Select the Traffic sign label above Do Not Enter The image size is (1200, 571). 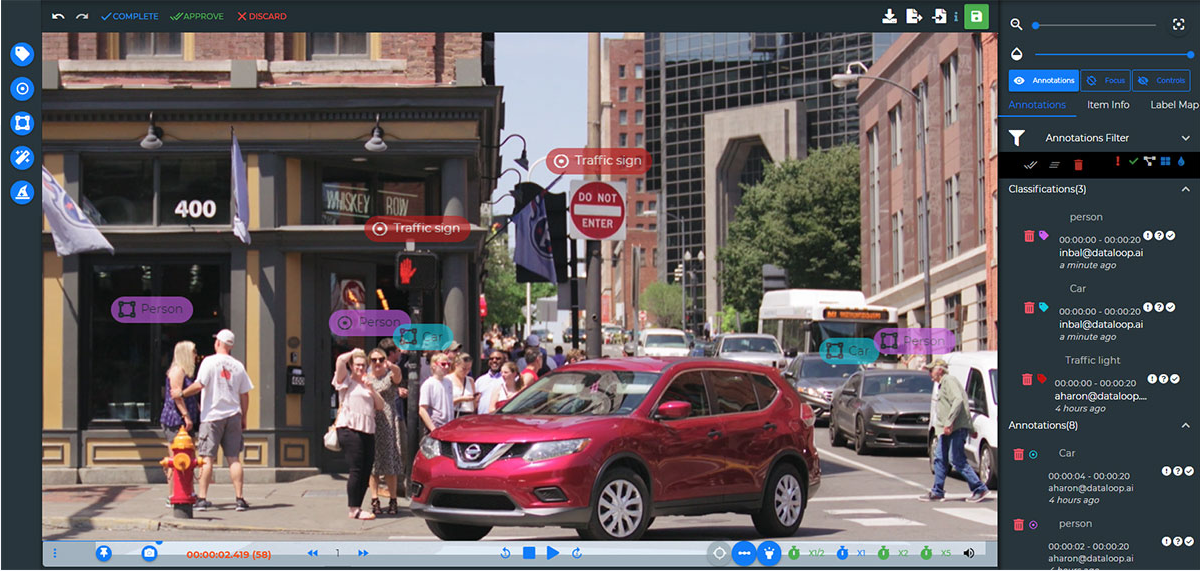point(598,161)
